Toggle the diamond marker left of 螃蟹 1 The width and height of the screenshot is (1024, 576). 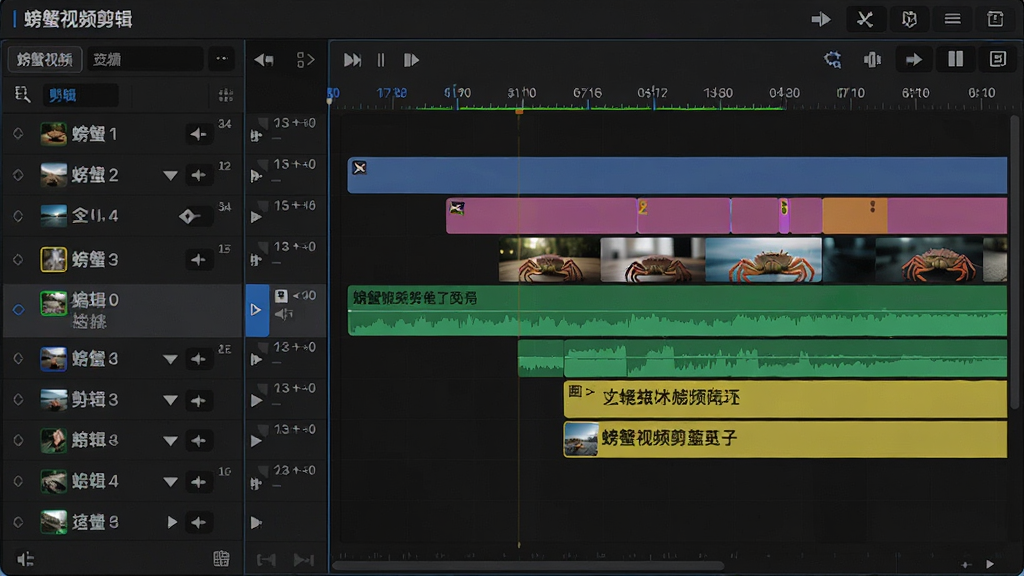(x=18, y=133)
